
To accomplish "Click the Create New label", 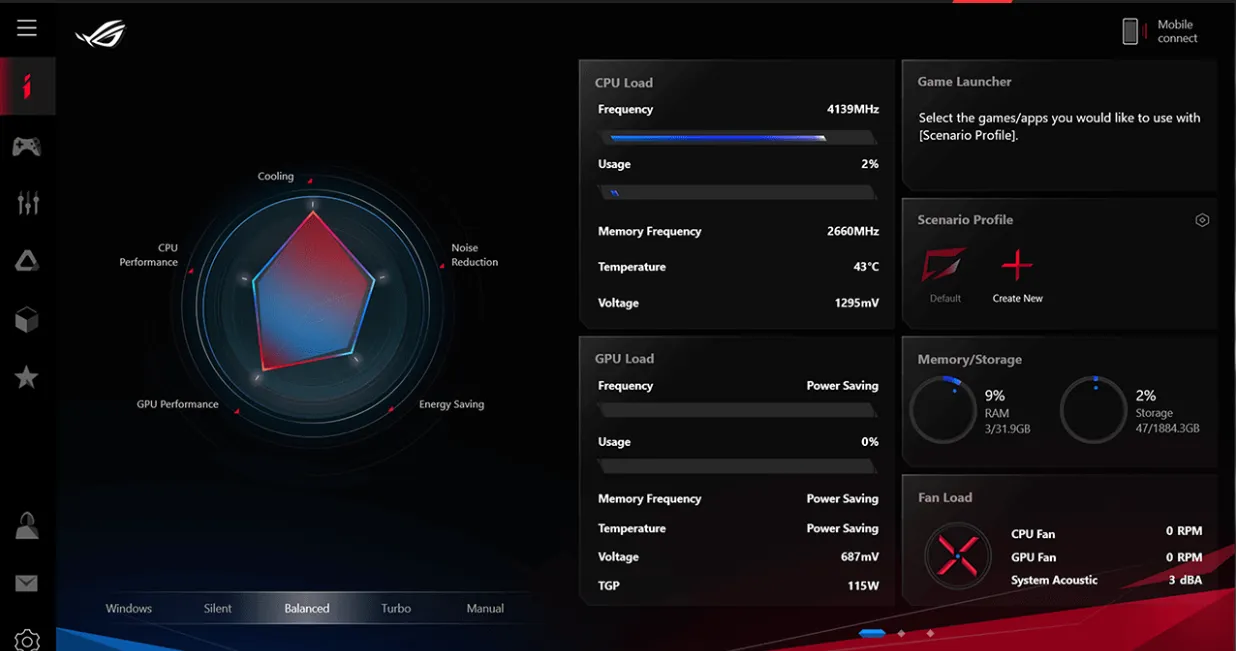I will tap(1017, 298).
